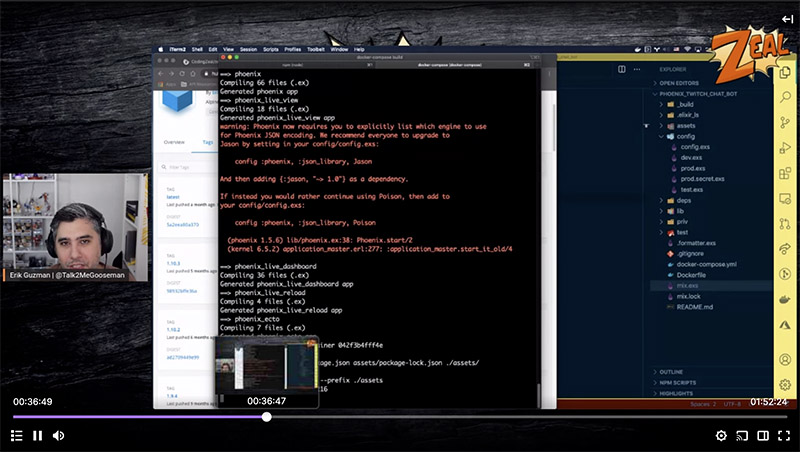
Task: Open video player settings gear
Action: (x=721, y=436)
